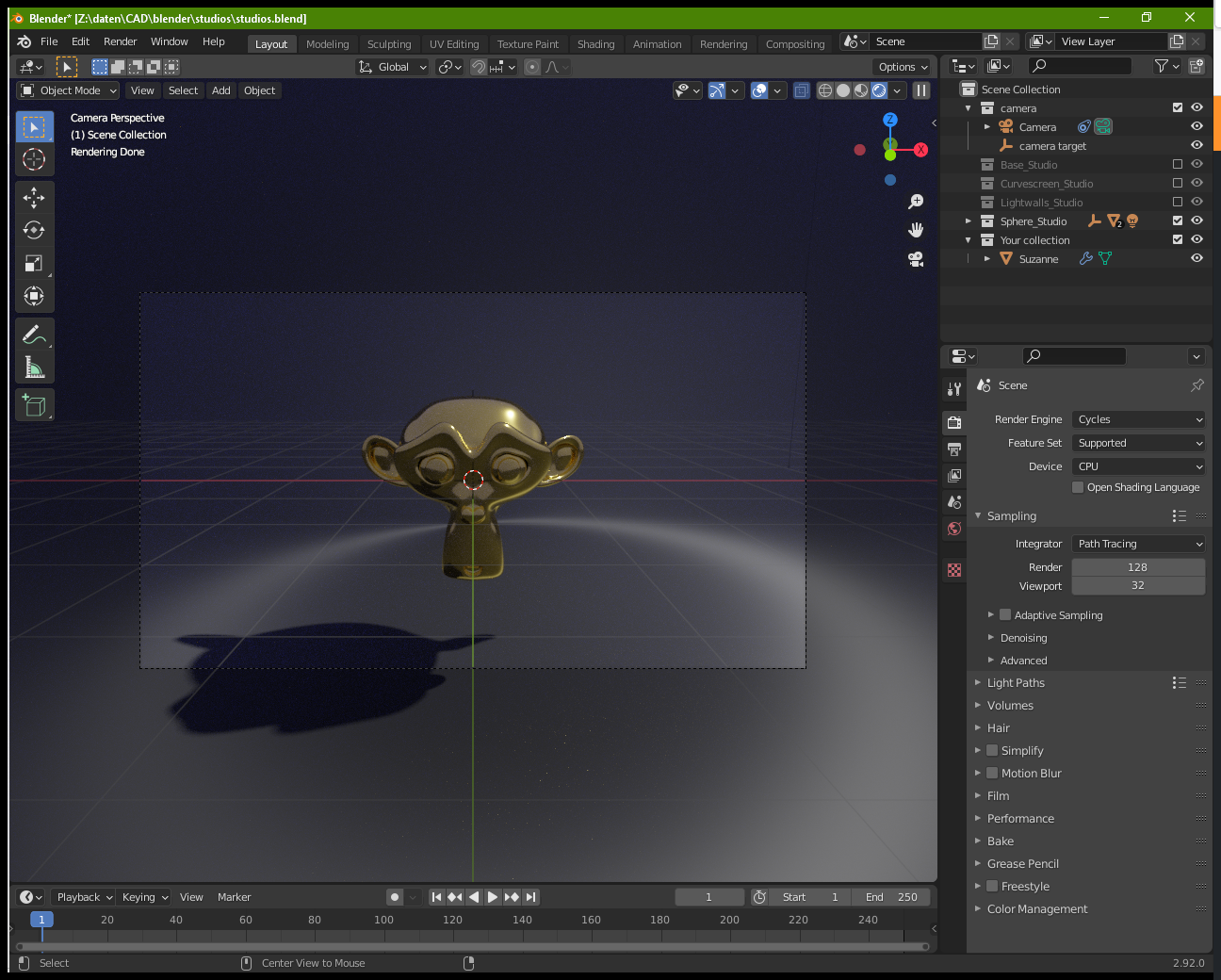Switch viewport to Rendered shading mode

879,90
